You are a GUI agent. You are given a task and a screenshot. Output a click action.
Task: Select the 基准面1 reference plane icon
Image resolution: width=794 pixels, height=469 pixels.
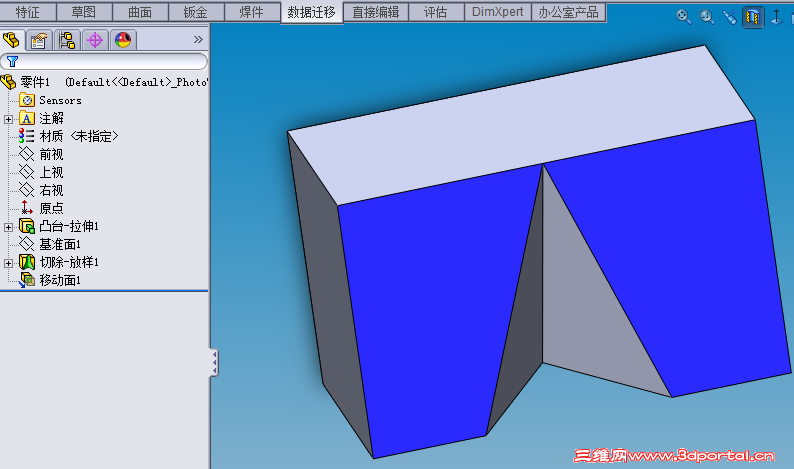click(26, 244)
